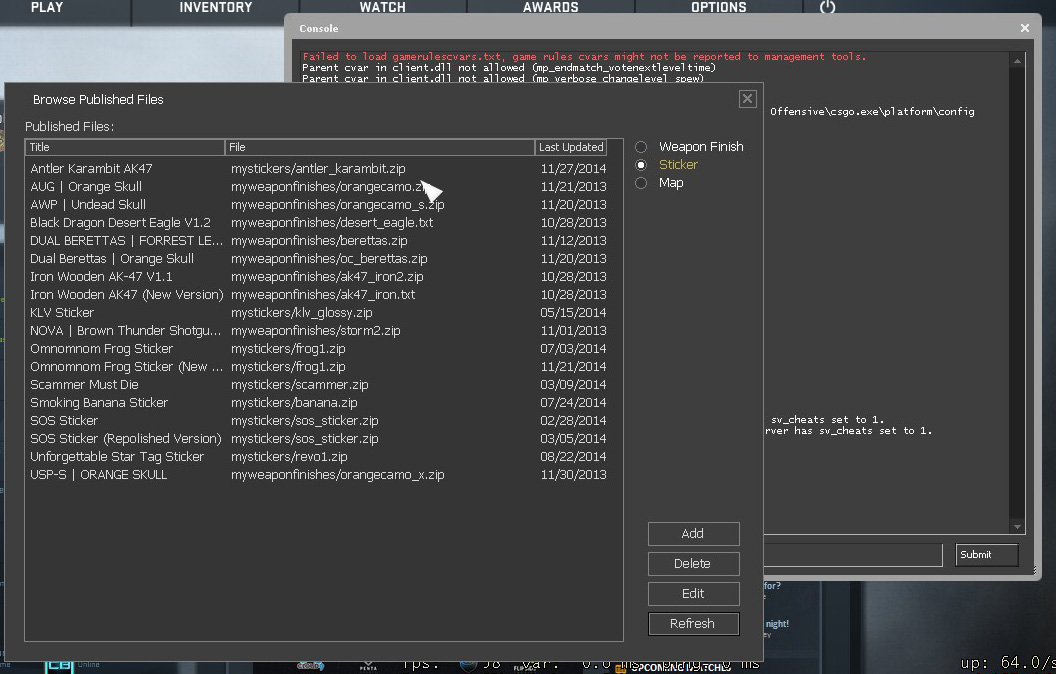Open the INVENTORY menu tab
The image size is (1056, 674).
point(216,7)
